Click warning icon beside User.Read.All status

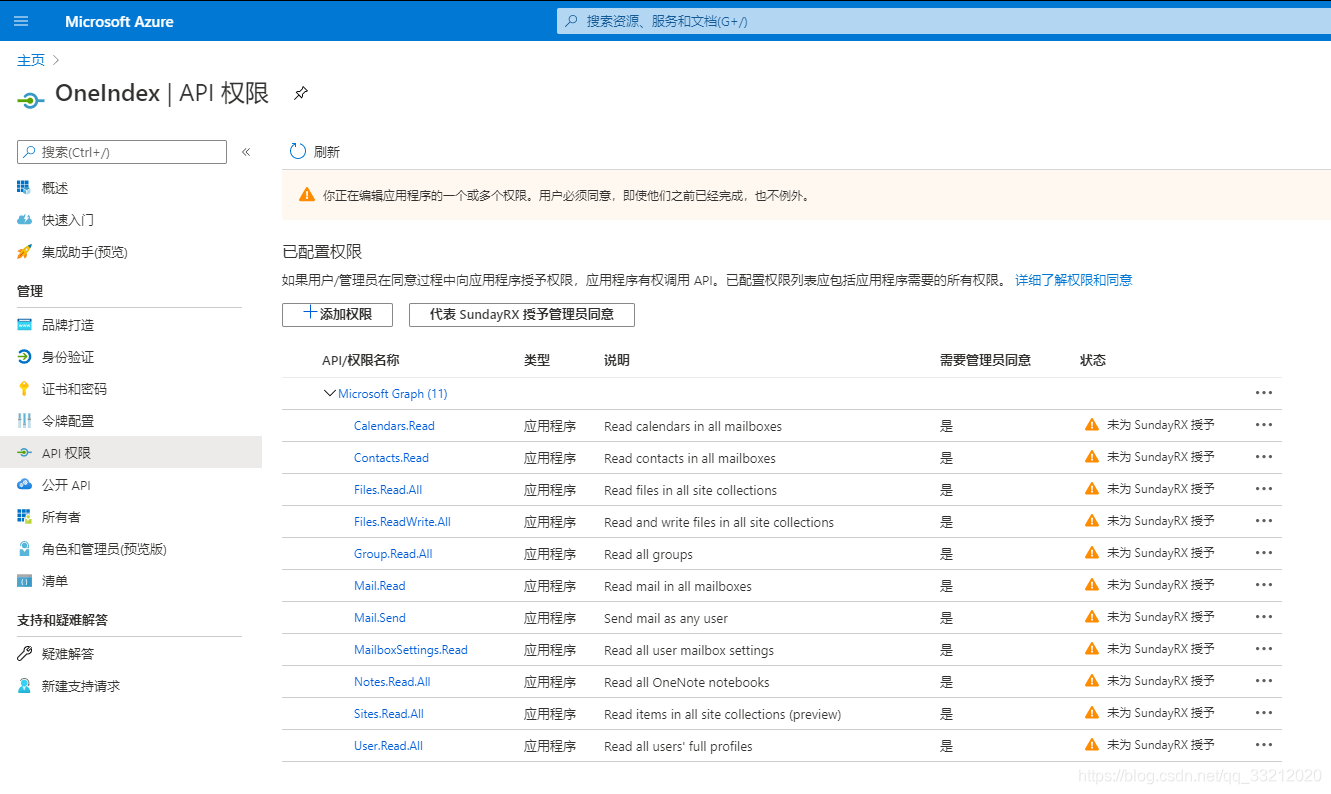(x=1092, y=745)
